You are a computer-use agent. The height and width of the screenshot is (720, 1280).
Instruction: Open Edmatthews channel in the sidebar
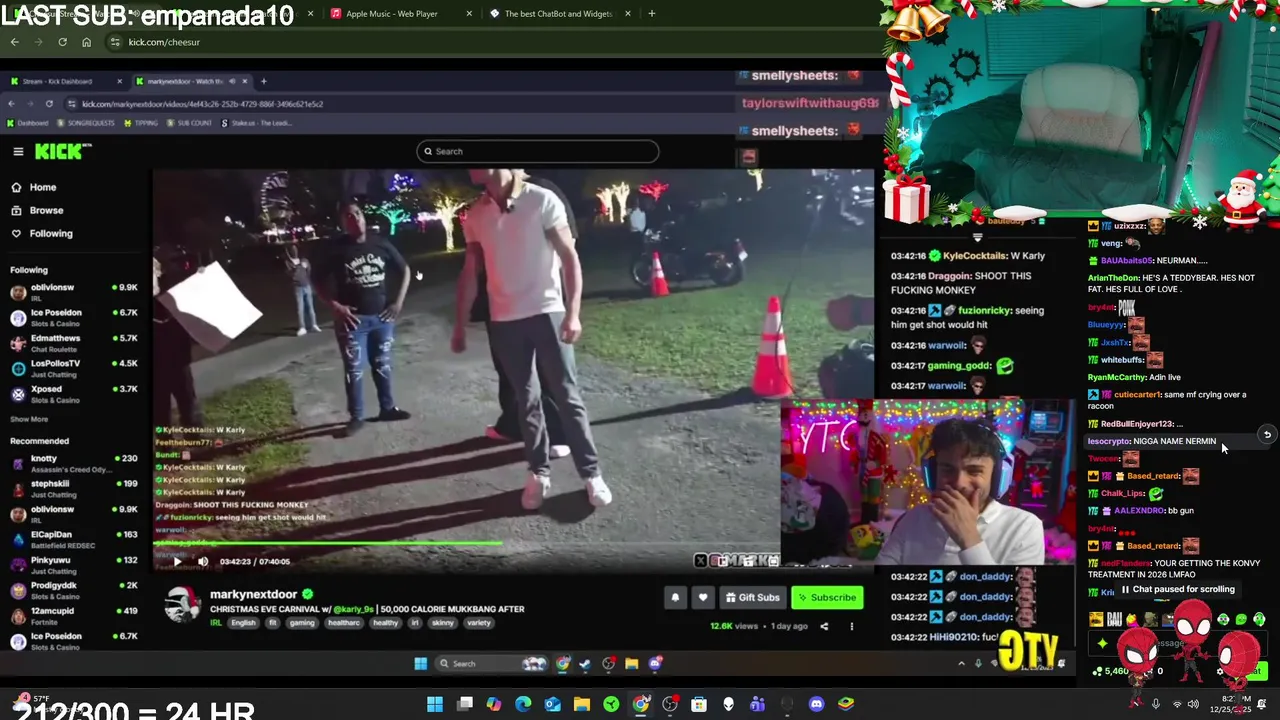click(74, 343)
